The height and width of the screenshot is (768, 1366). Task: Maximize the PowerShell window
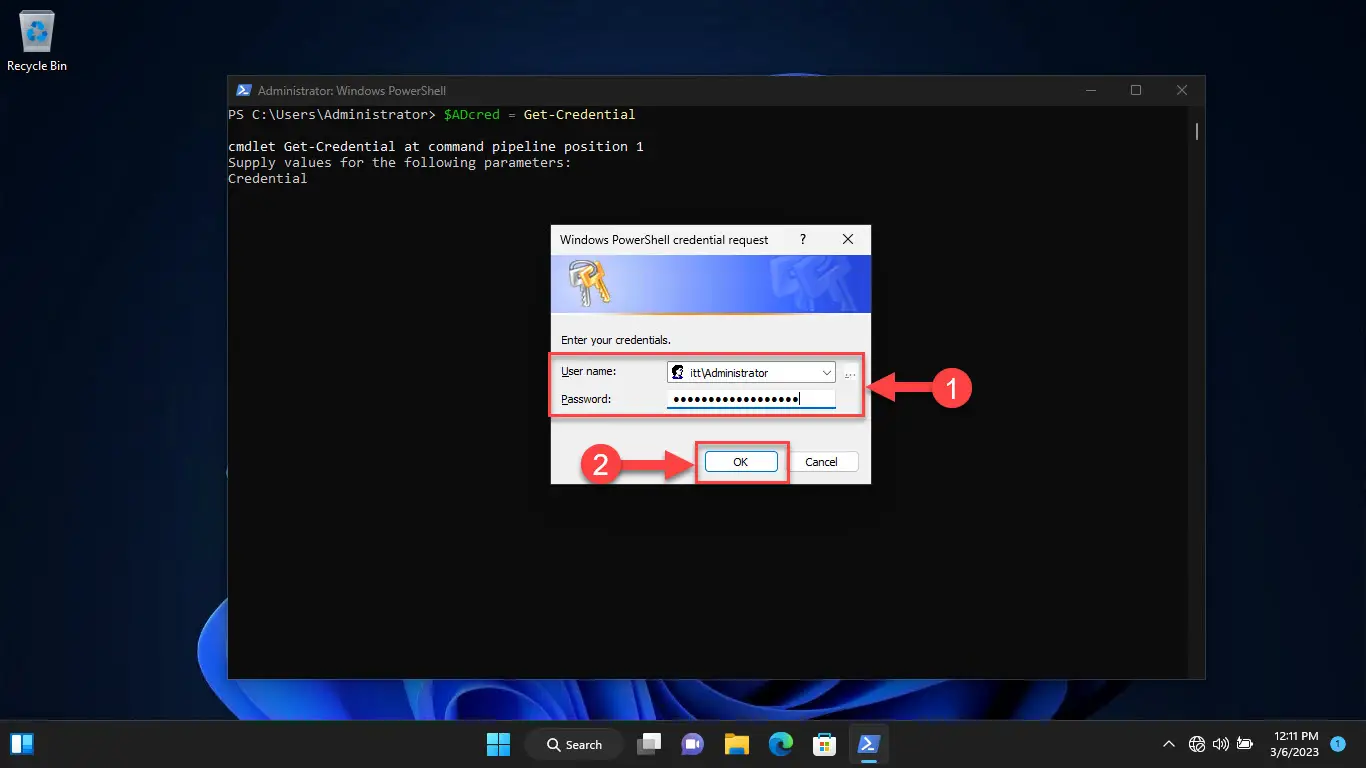click(x=1136, y=90)
